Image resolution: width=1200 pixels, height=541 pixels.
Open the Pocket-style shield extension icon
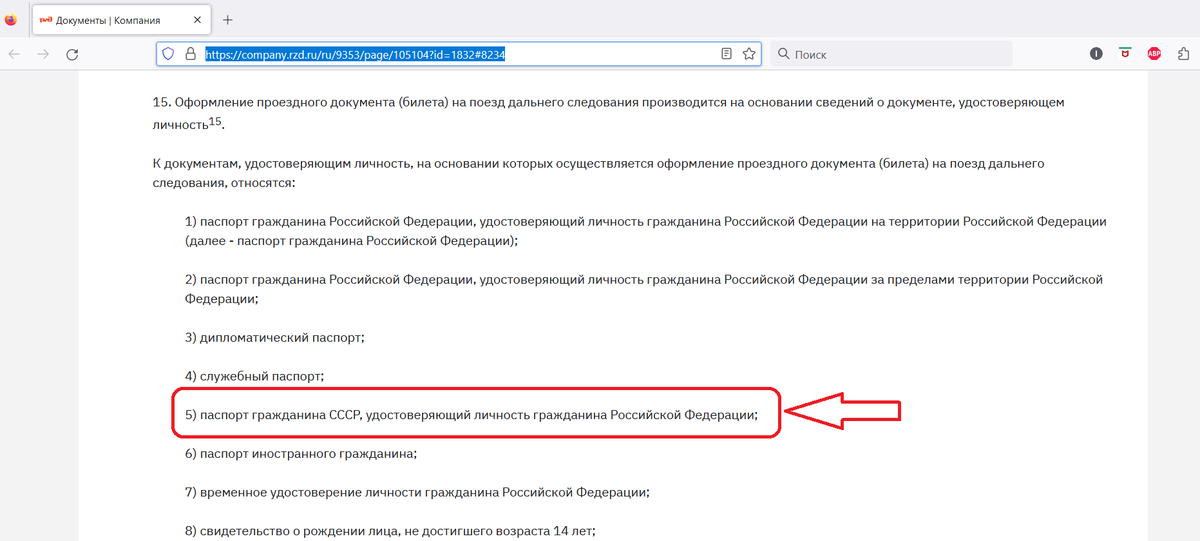tap(1125, 54)
